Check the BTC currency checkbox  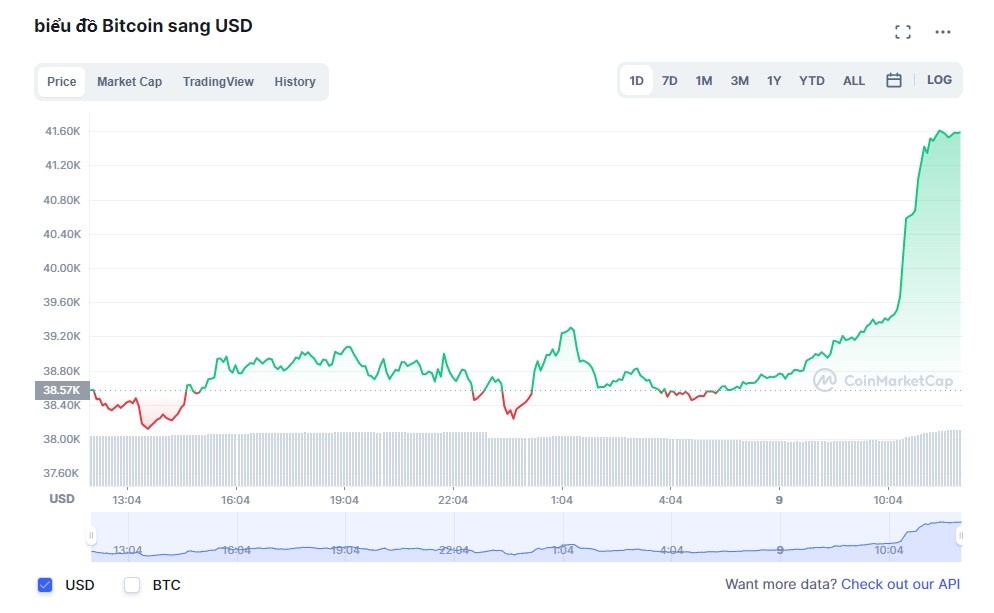131,585
